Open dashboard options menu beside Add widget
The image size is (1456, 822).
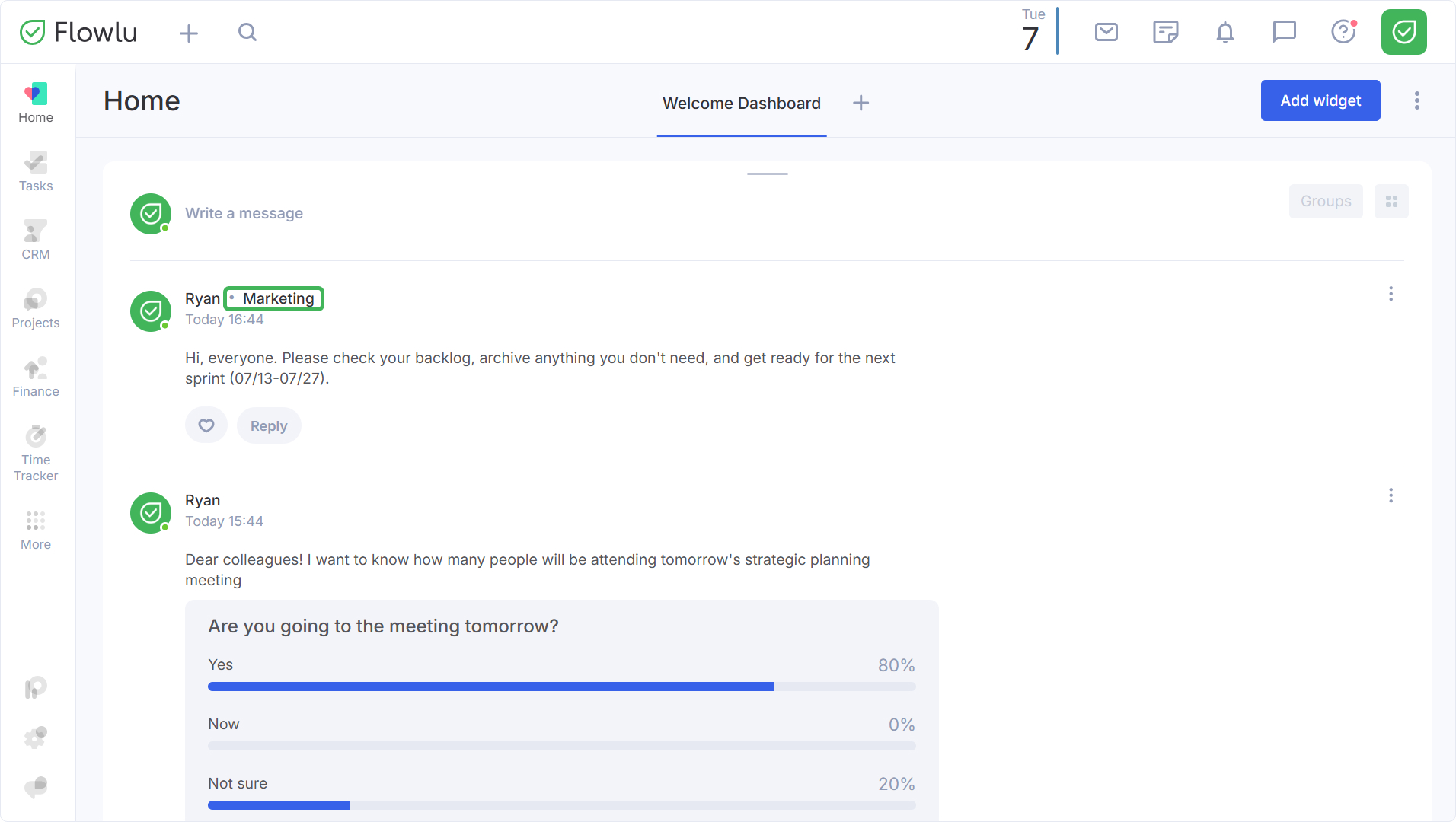pyautogui.click(x=1417, y=100)
